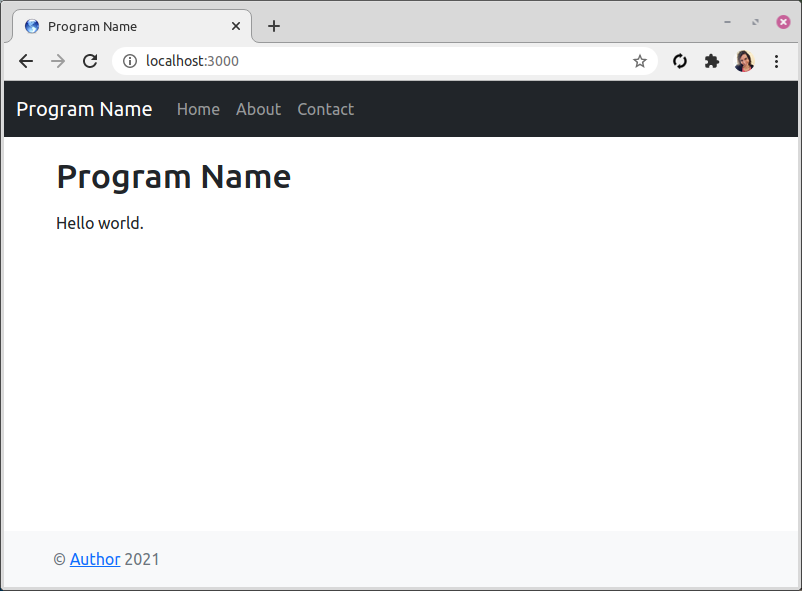The image size is (802, 591).
Task: Open the About navbar link
Action: [258, 110]
